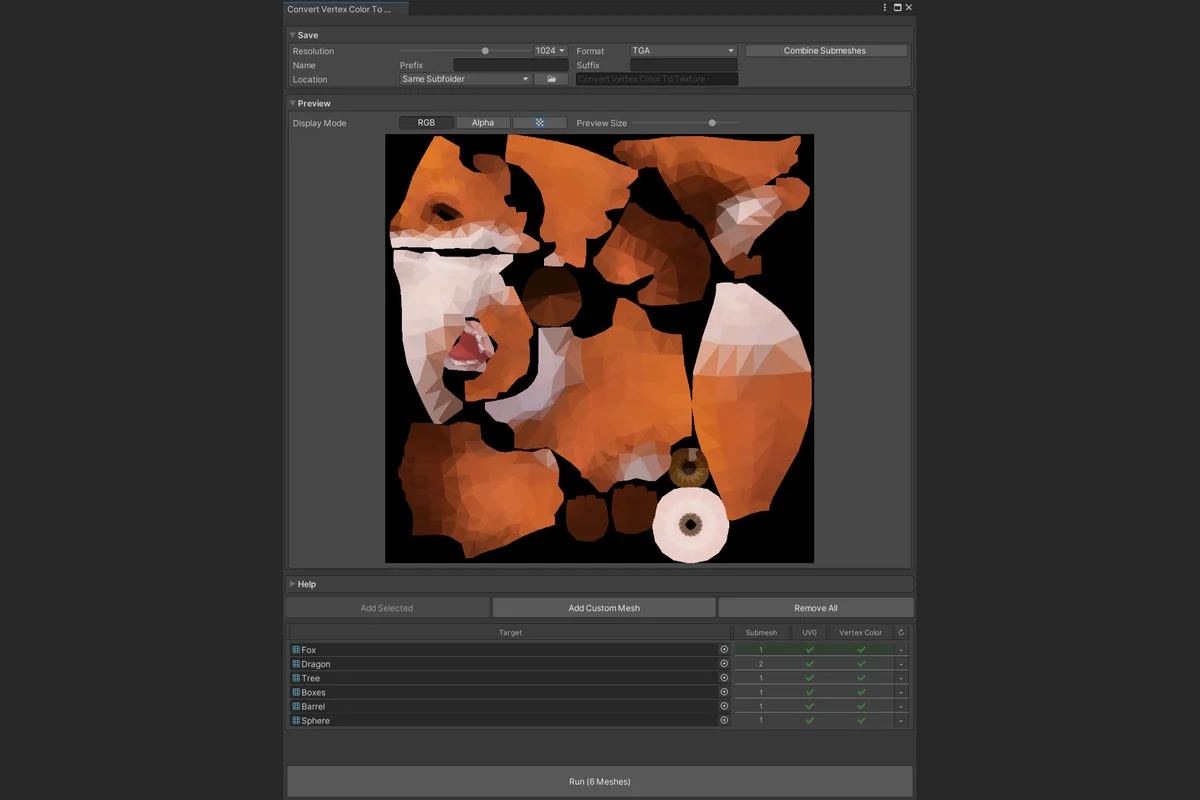Open the folder browse icon next to Location
The width and height of the screenshot is (1200, 800).
551,79
